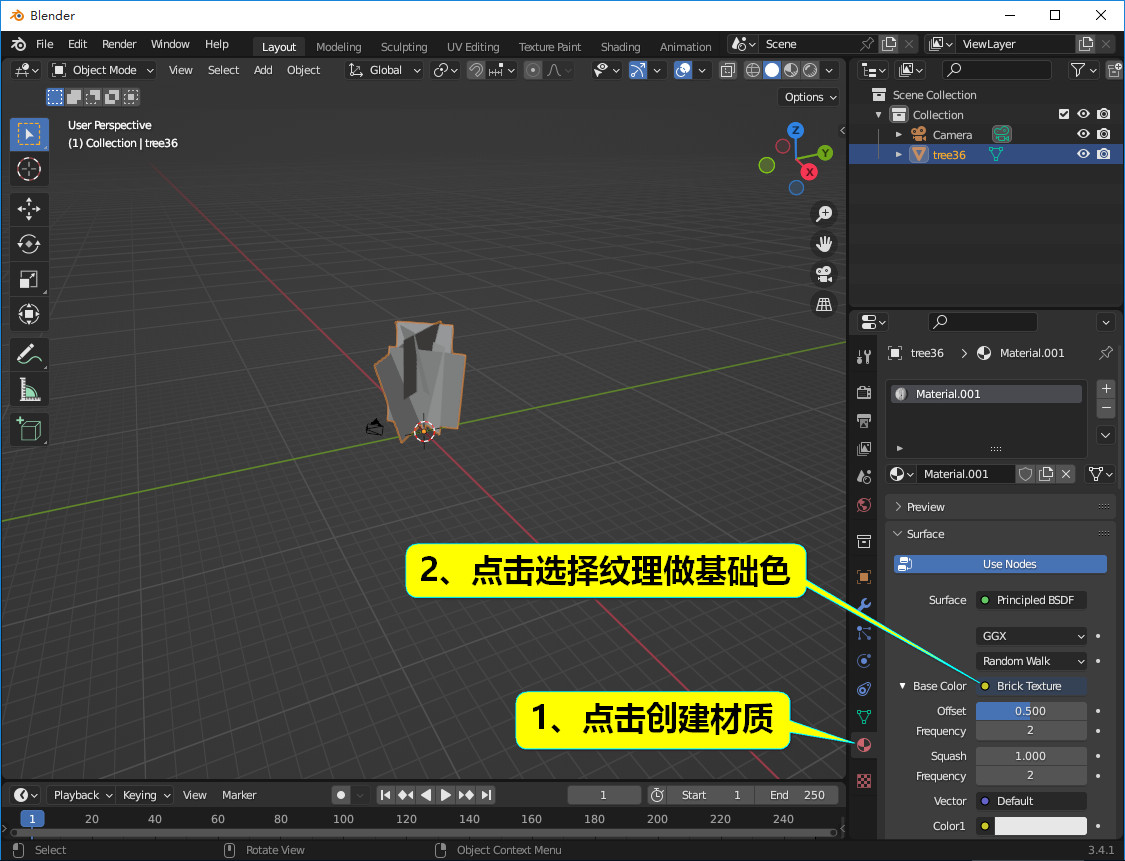Viewport: 1125px width, 861px height.
Task: Select the Move tool in left toolbar
Action: (29, 209)
